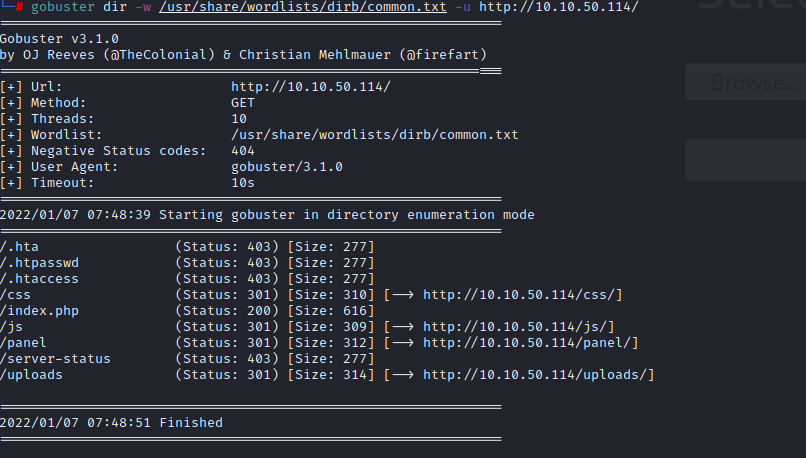Click the URL value in the Url config row
The image size is (806, 458).
(x=311, y=87)
